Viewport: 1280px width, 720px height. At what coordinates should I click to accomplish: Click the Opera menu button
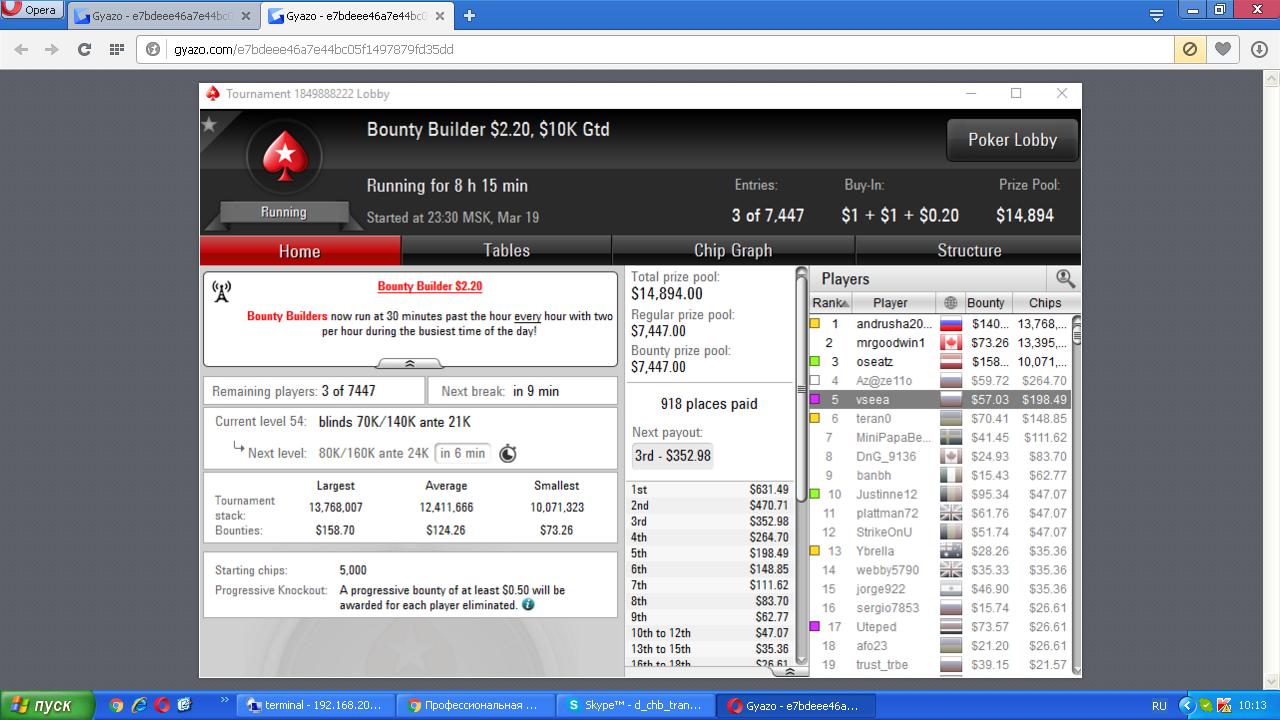[33, 10]
